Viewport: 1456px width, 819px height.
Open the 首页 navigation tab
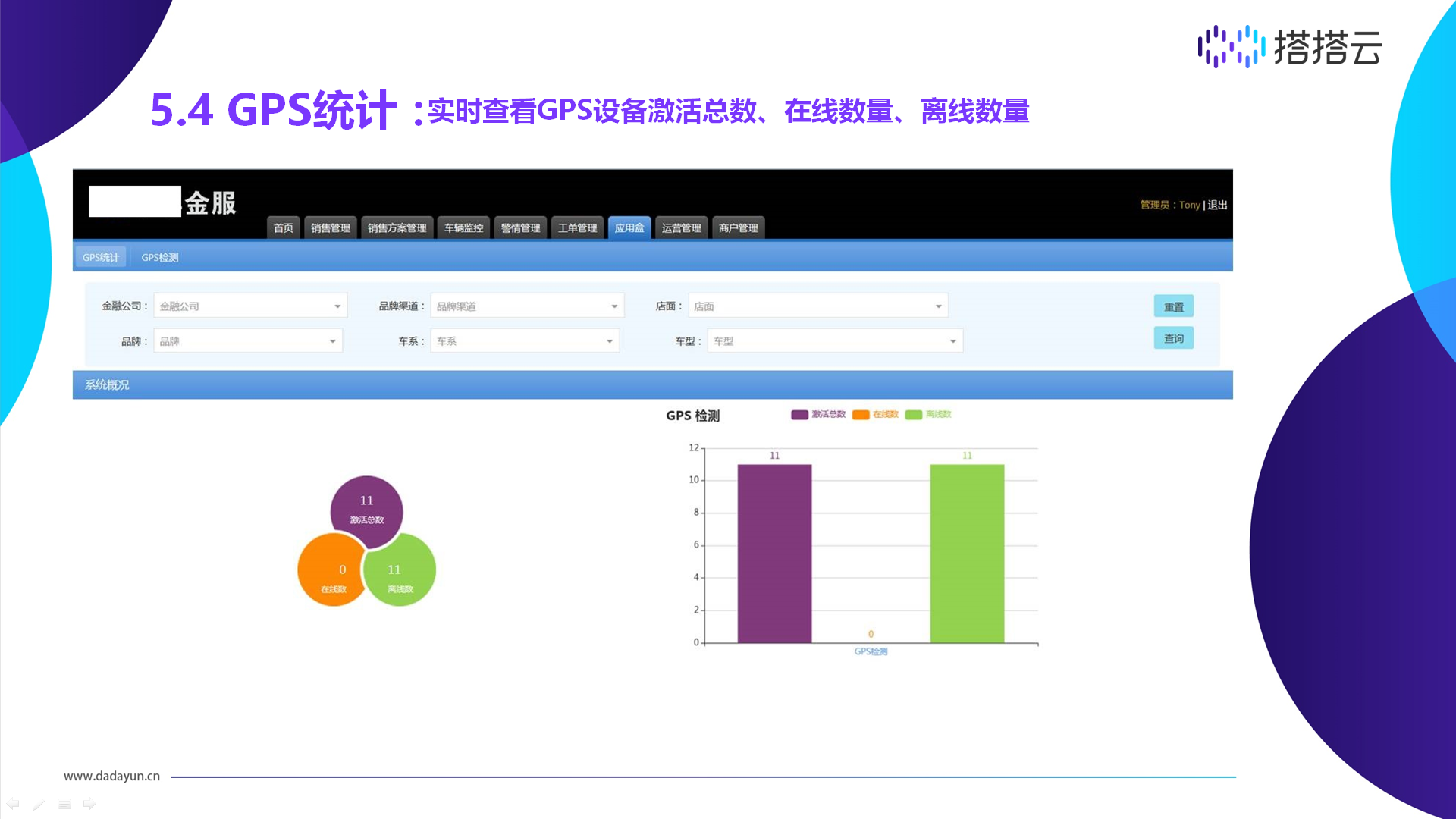pyautogui.click(x=284, y=227)
